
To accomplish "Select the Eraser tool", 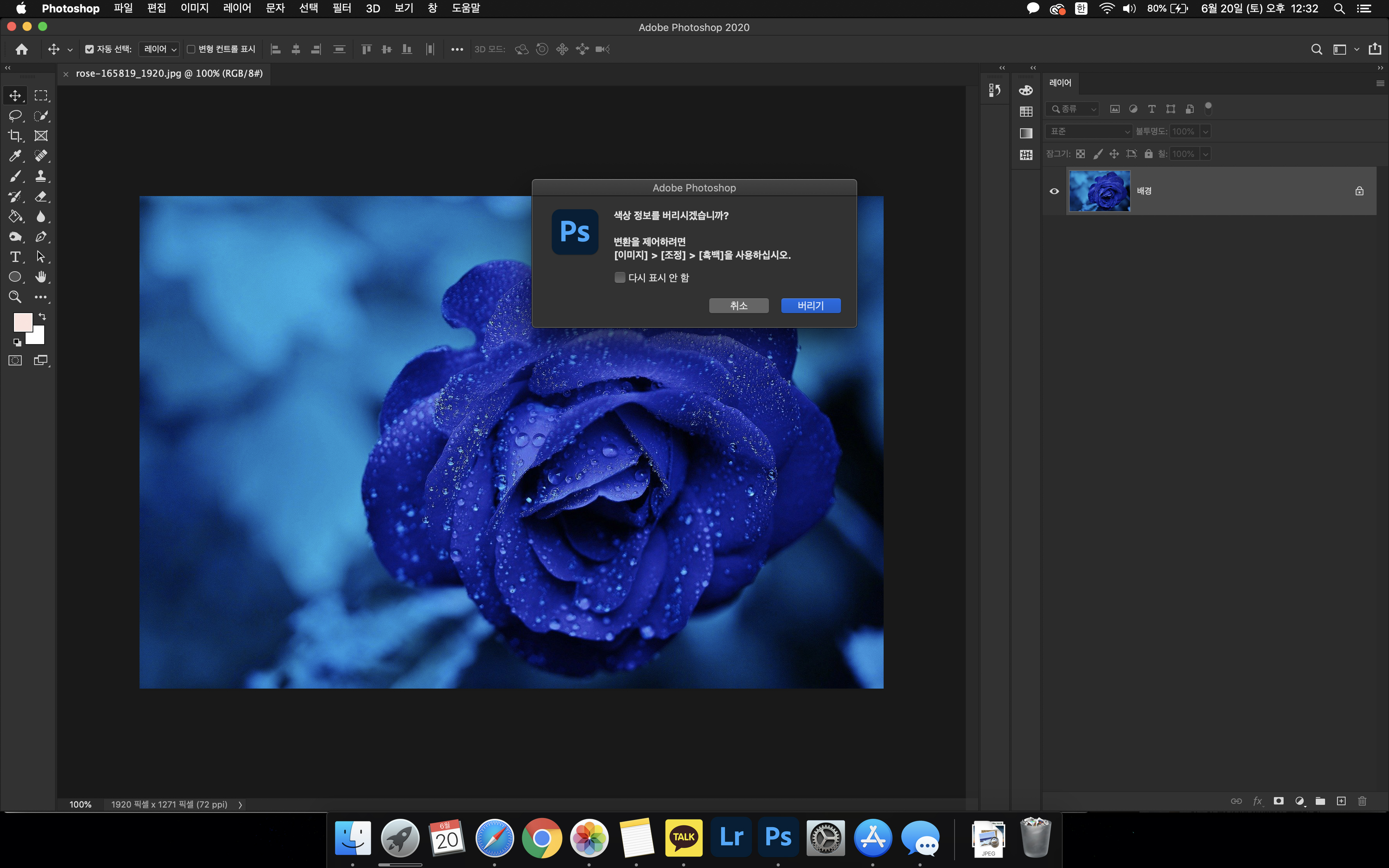I will tap(41, 196).
